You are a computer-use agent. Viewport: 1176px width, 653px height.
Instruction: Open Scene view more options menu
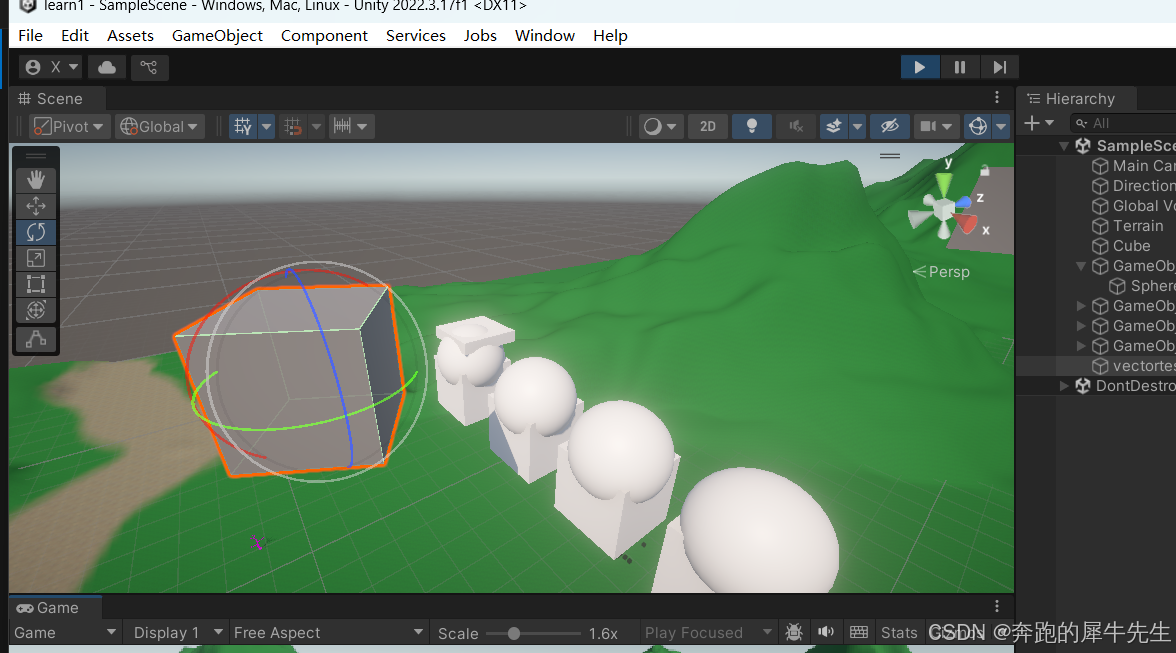pyautogui.click(x=997, y=97)
